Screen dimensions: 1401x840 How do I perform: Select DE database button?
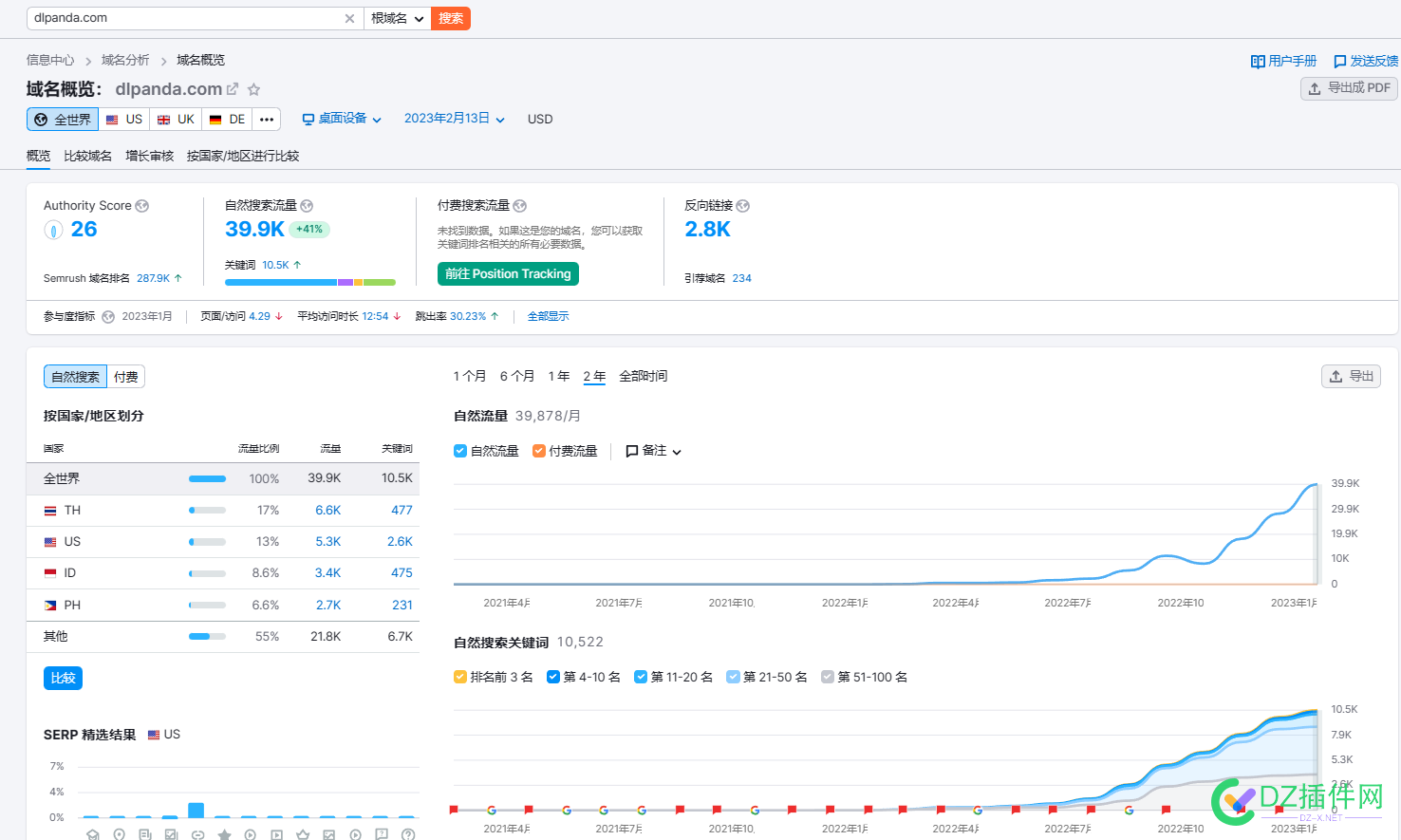click(x=228, y=120)
